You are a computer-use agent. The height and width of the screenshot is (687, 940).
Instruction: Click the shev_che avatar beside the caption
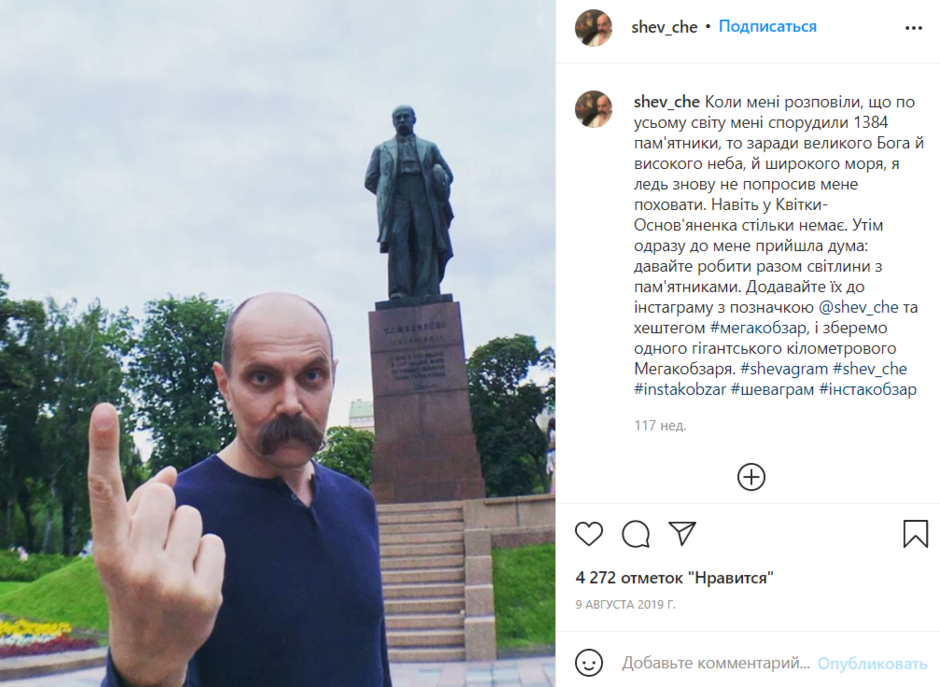pos(593,109)
